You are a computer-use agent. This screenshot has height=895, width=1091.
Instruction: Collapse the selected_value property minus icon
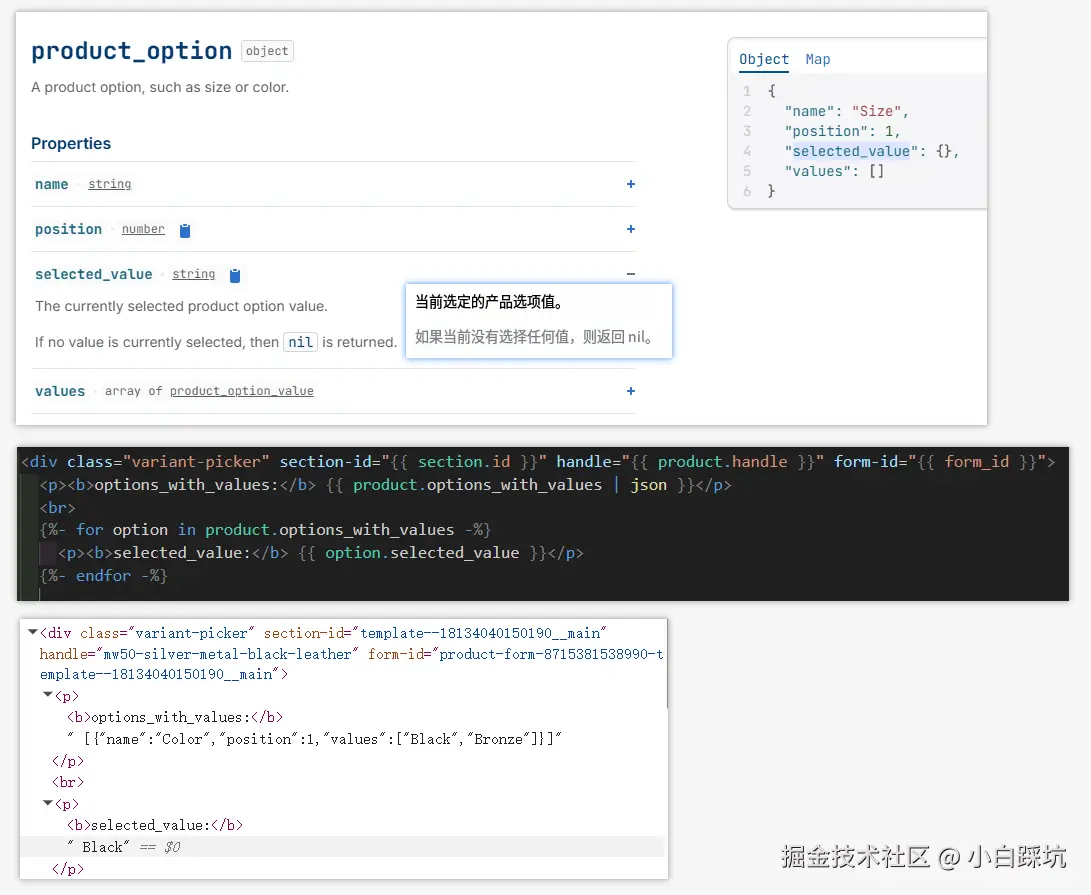pos(630,274)
